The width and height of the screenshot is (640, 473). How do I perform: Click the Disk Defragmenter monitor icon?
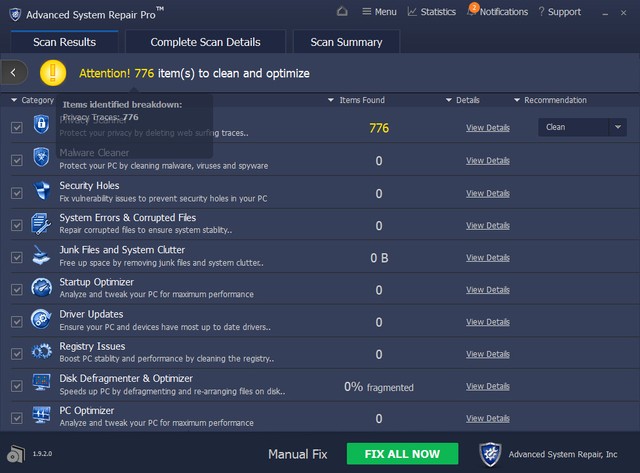point(41,383)
